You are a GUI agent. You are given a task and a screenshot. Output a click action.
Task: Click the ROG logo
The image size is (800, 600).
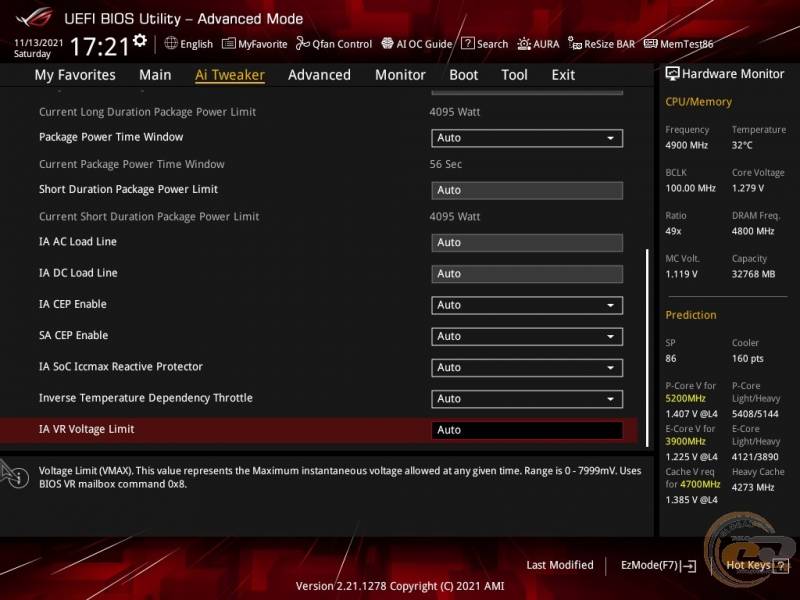tap(34, 18)
